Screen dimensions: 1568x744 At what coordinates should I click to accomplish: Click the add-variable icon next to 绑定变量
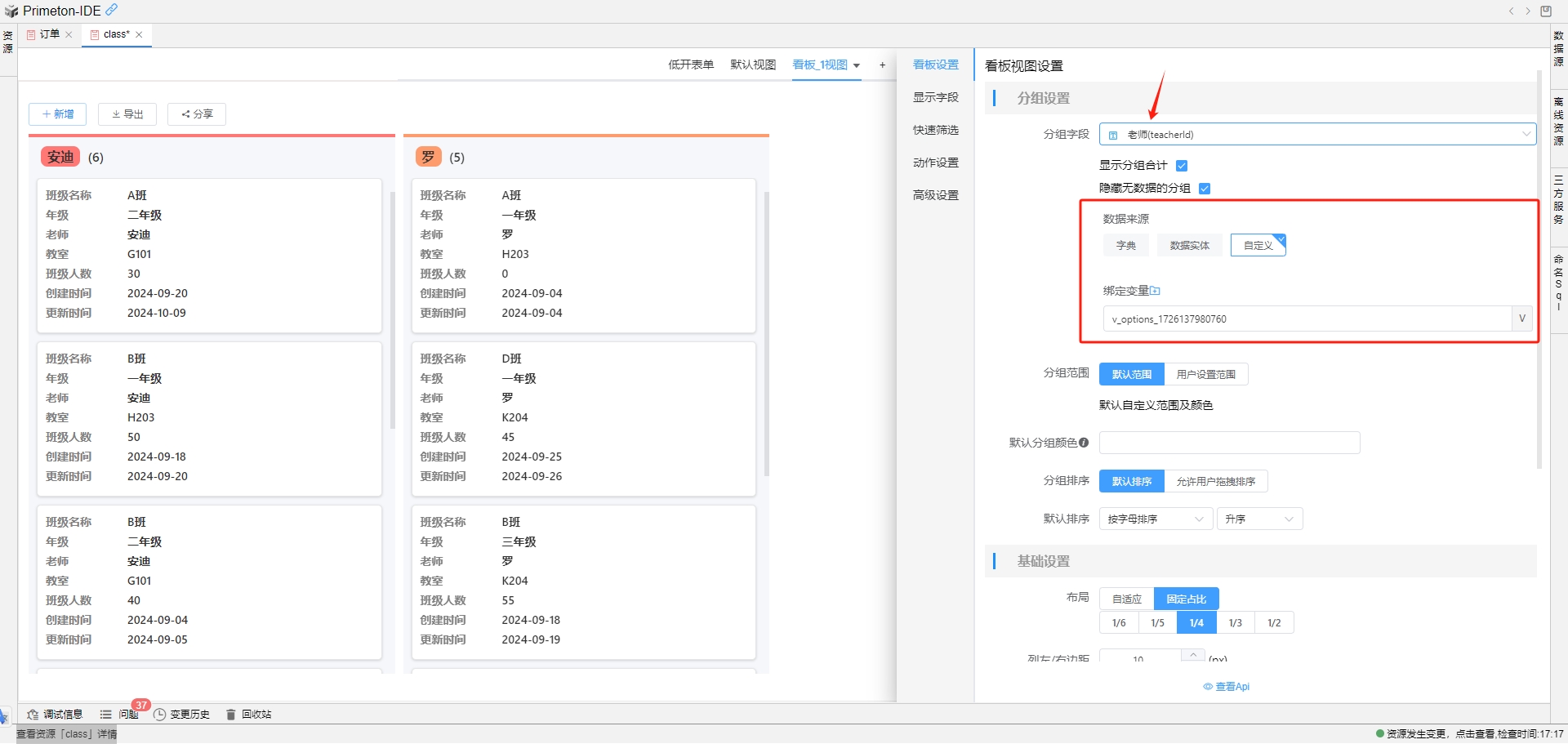1156,291
